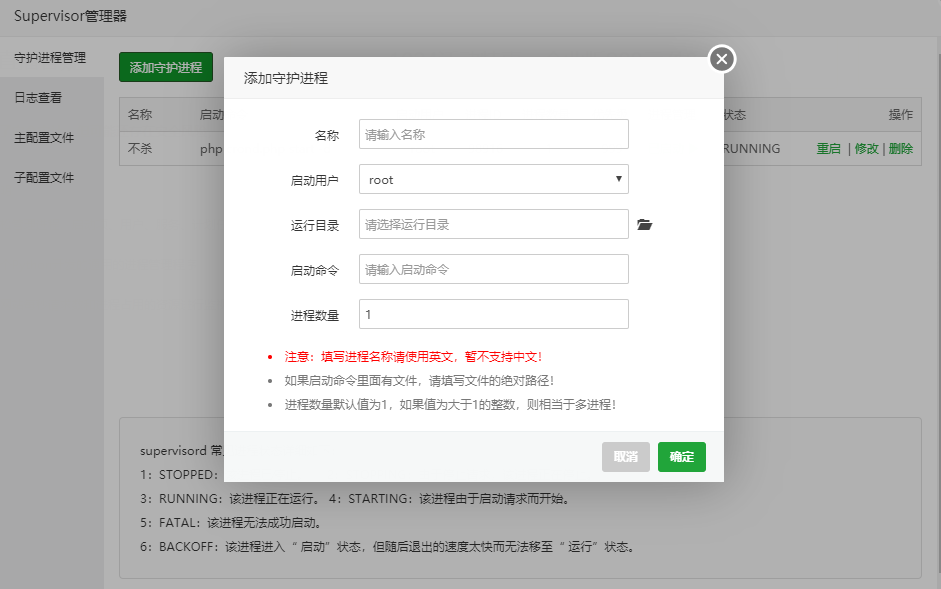Click the RUNNING status cell
Screen dimensions: 941x589
(751, 148)
